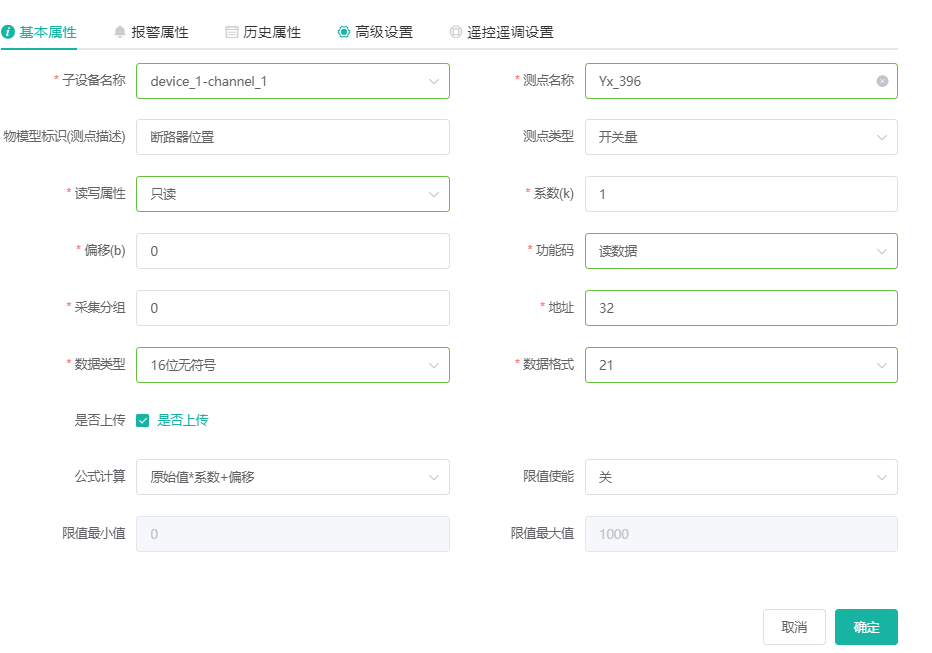Viewport: 932px width, 653px height.
Task: Switch to the 报警属性 tab
Action: click(152, 32)
